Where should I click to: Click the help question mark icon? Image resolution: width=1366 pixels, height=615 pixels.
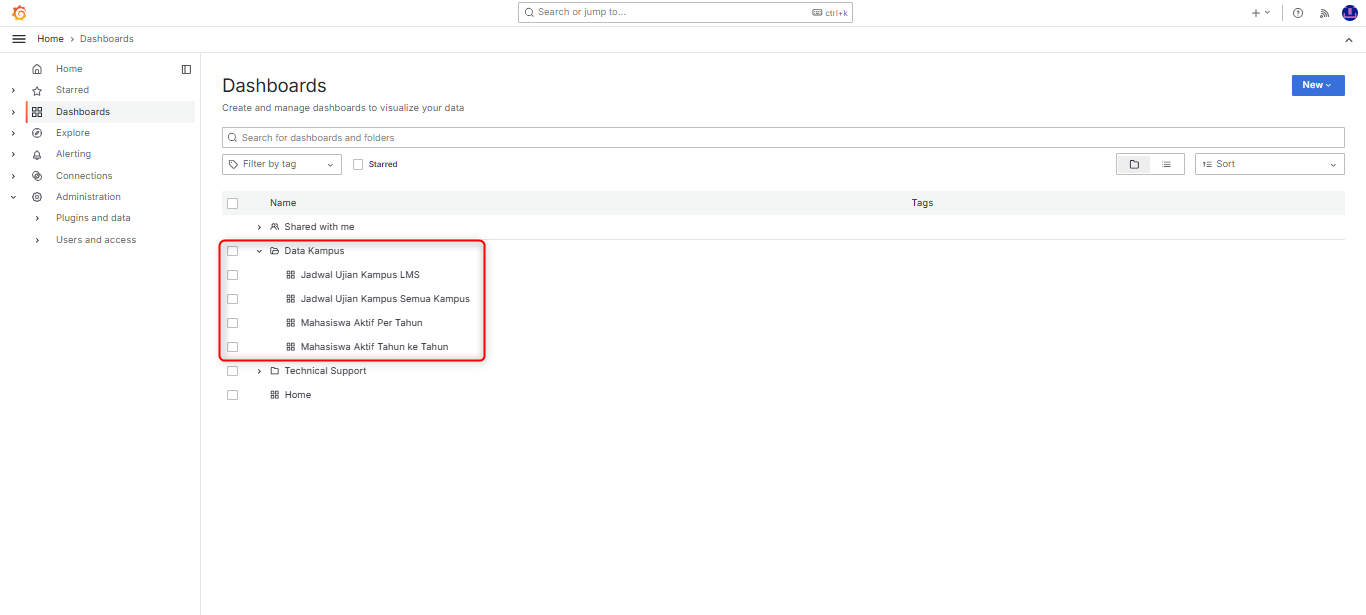pos(1298,13)
